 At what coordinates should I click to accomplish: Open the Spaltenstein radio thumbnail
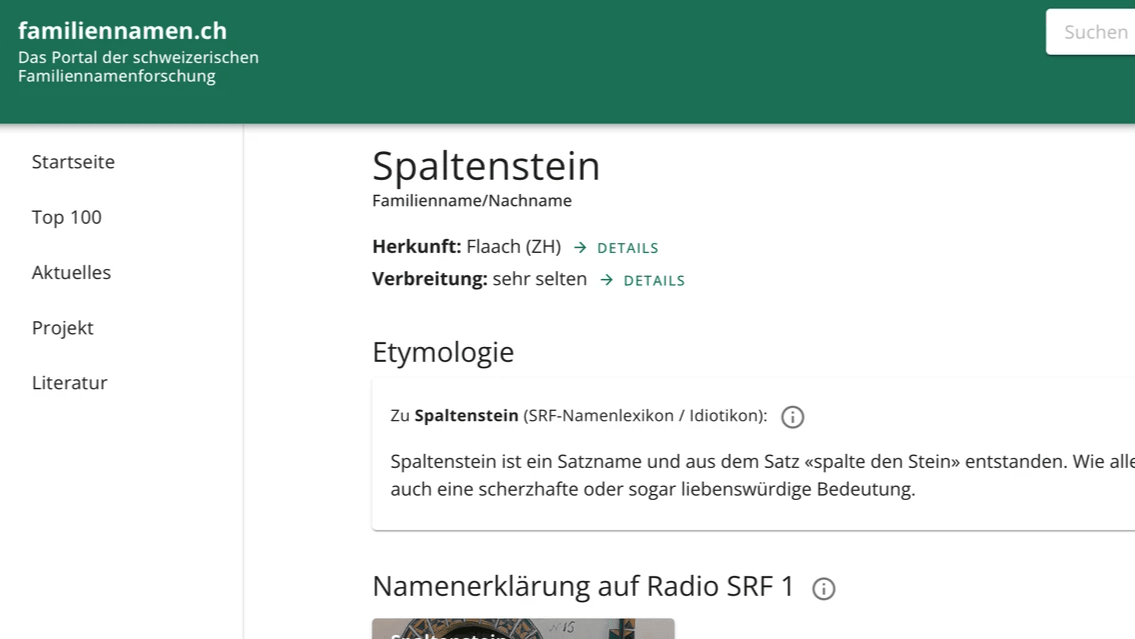click(x=523, y=628)
